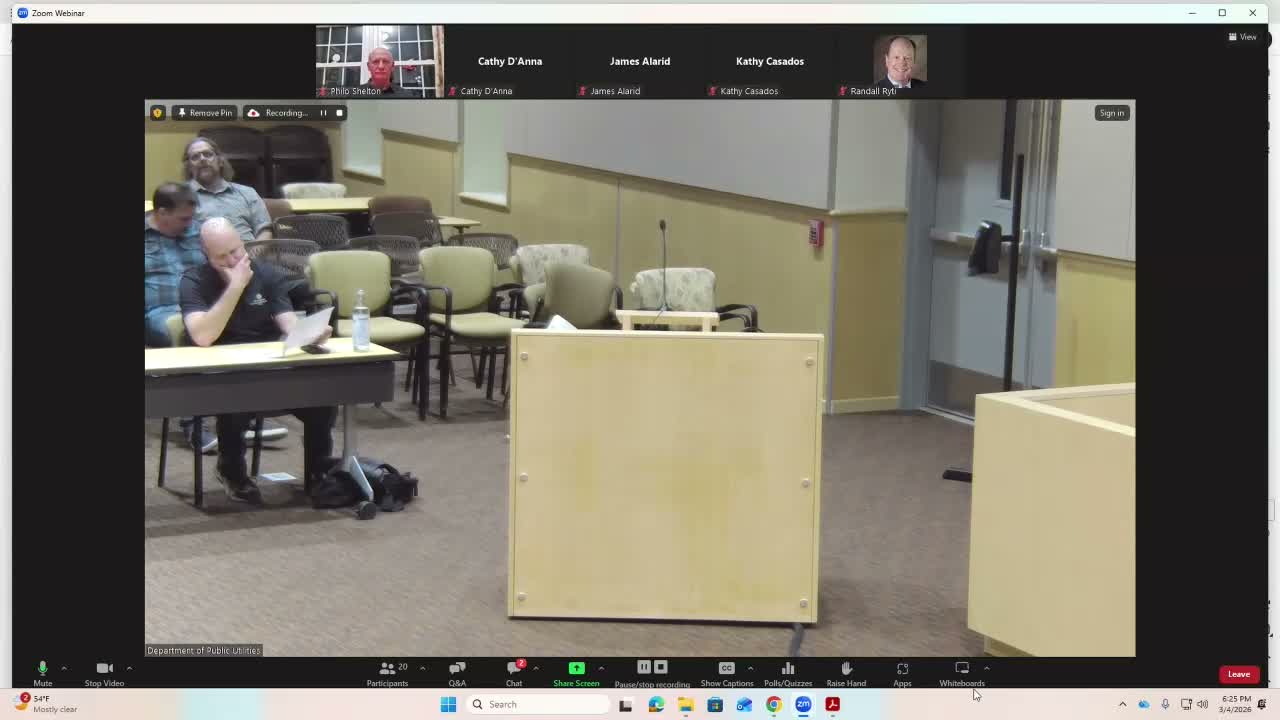Mute the microphone
Viewport: 1280px width, 720px height.
pos(42,673)
